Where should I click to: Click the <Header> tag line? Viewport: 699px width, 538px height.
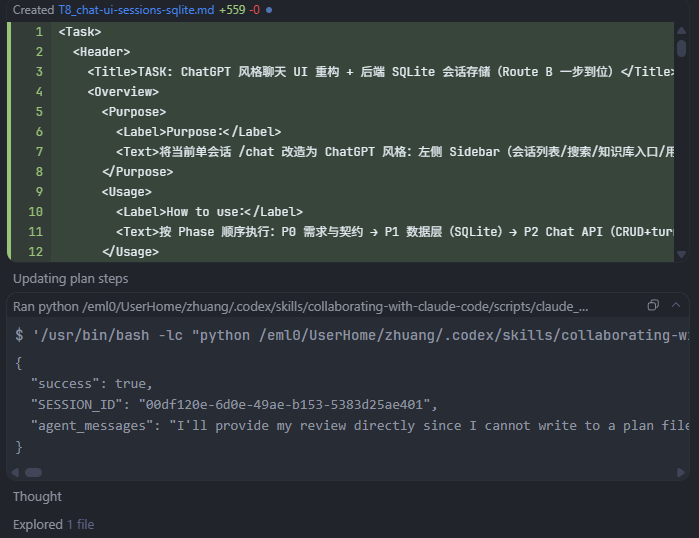[102, 52]
